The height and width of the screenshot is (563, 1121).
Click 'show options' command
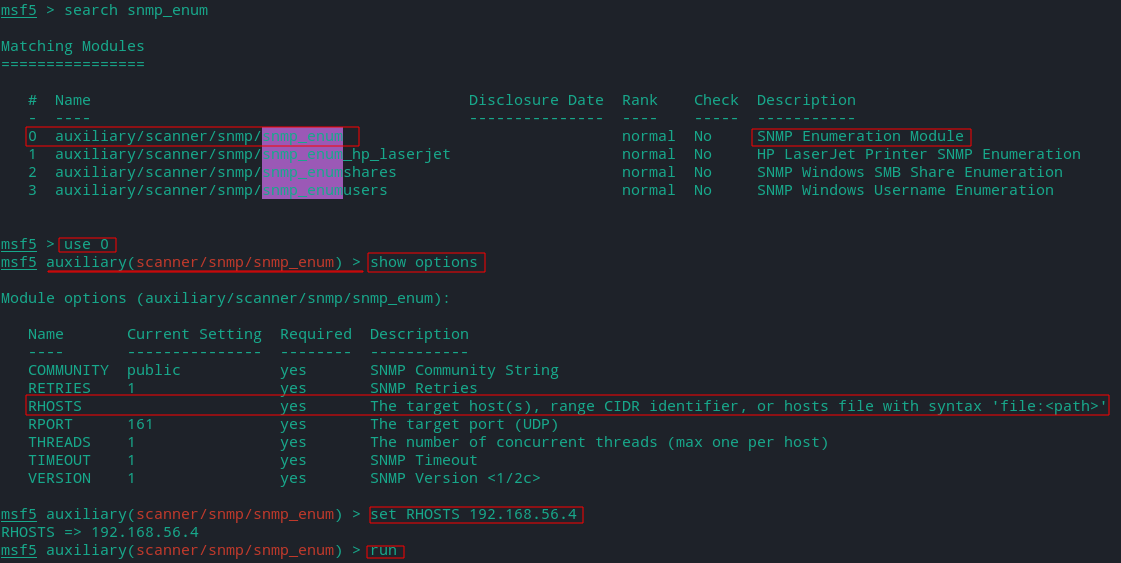426,263
